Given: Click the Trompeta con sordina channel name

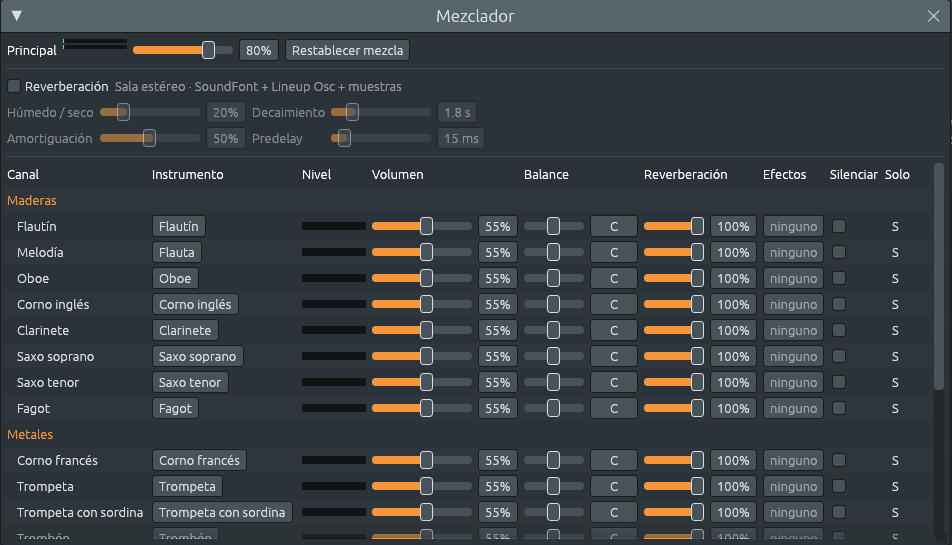Looking at the screenshot, I should [80, 513].
